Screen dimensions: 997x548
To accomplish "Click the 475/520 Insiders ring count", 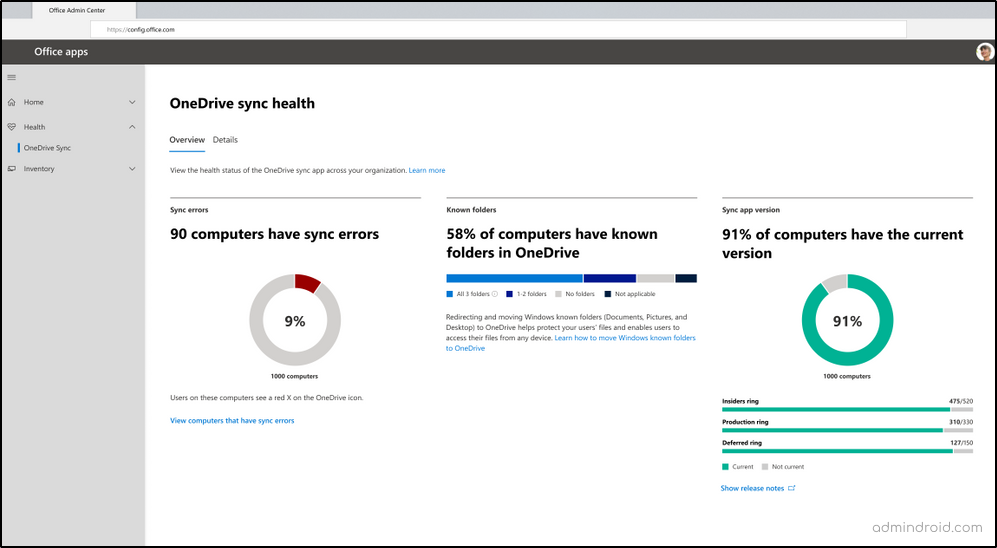I will [960, 402].
